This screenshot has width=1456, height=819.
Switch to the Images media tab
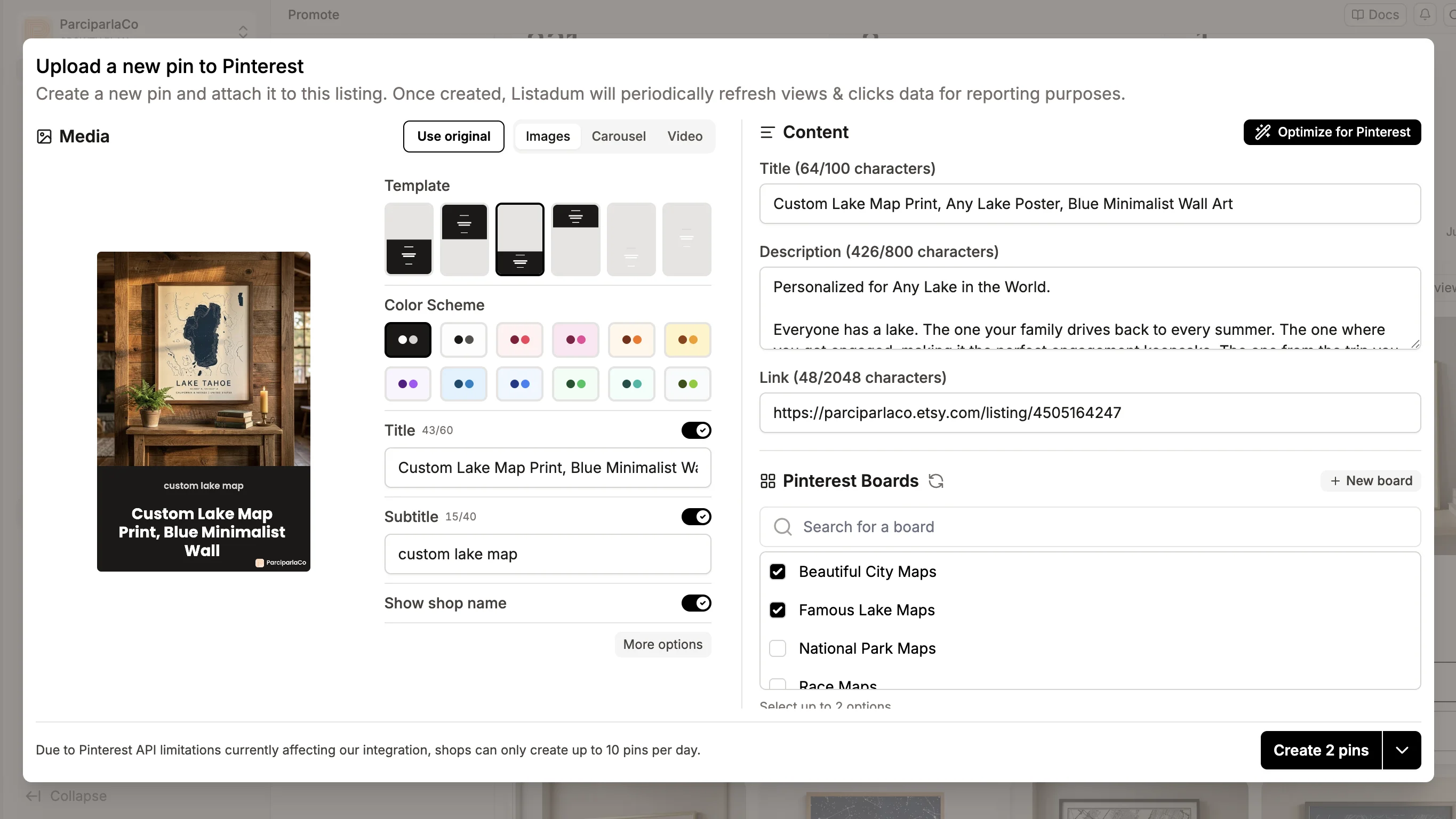pos(547,136)
